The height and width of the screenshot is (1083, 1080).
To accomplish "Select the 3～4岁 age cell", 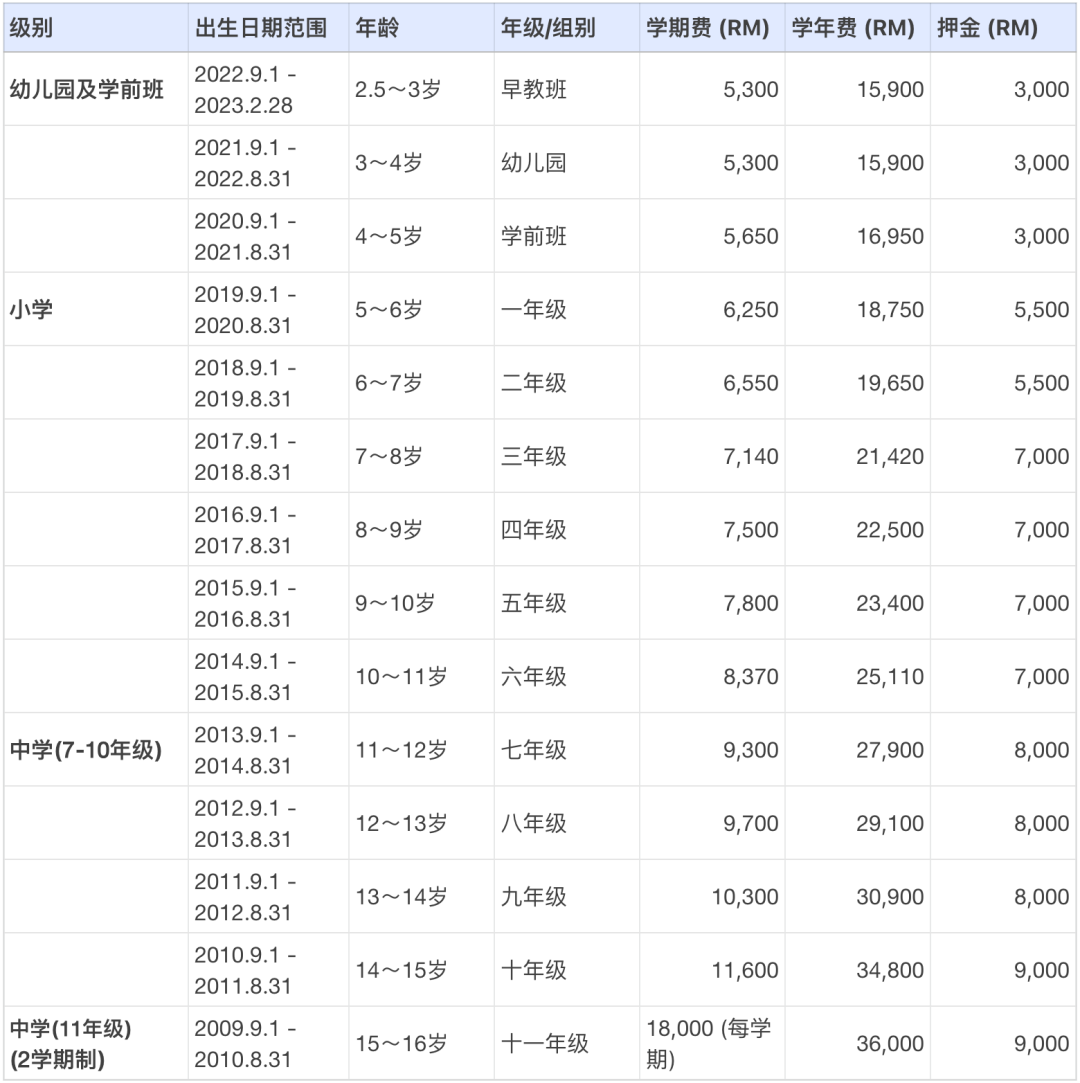I will coord(421,163).
